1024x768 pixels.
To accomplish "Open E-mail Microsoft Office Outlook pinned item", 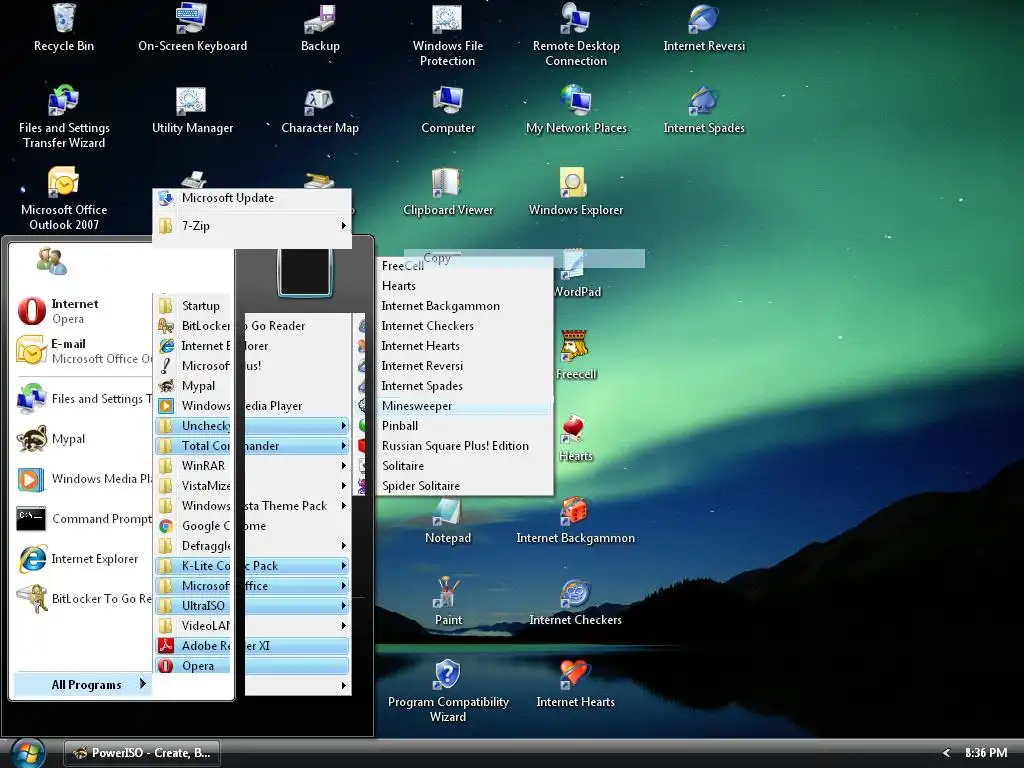I will 83,351.
